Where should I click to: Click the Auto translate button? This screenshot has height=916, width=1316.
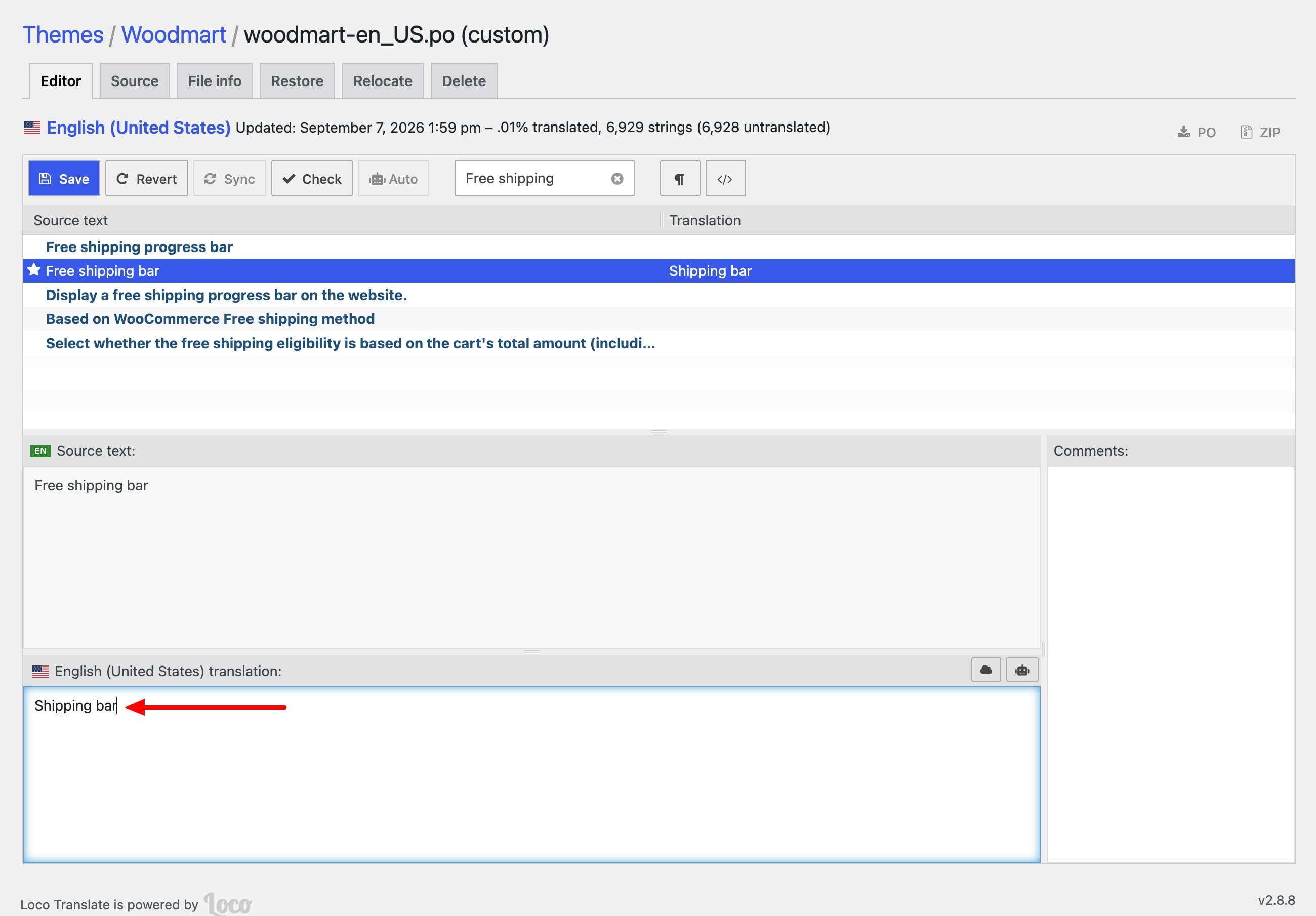pos(393,179)
